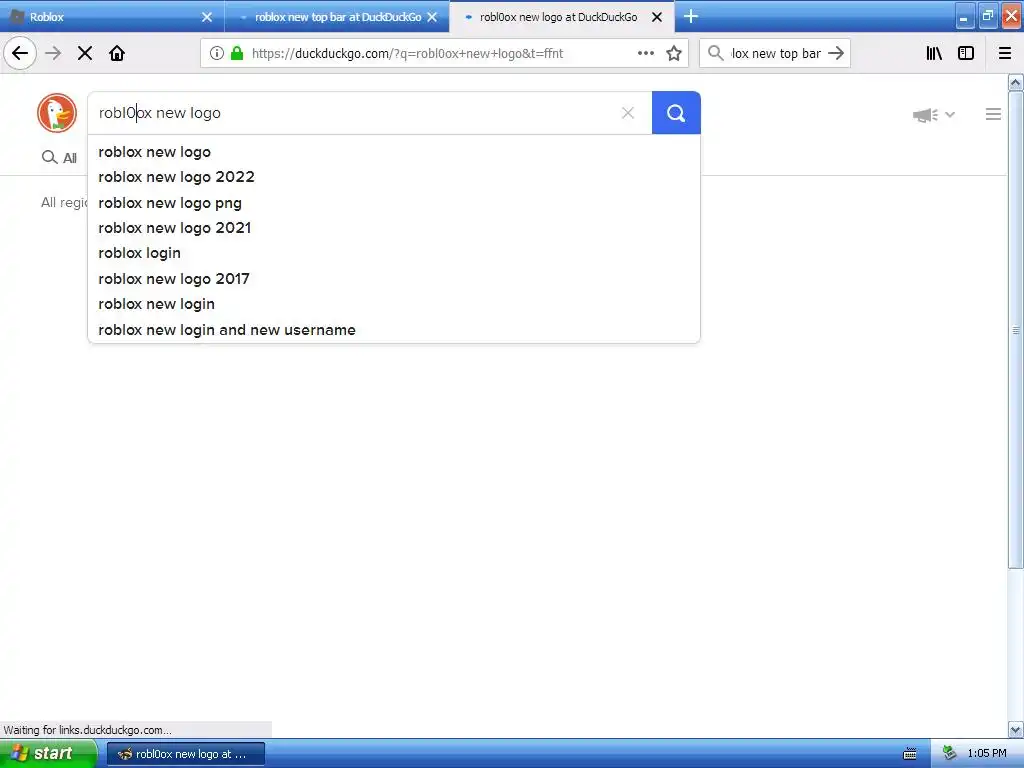Click the forward navigation arrow

[53, 53]
